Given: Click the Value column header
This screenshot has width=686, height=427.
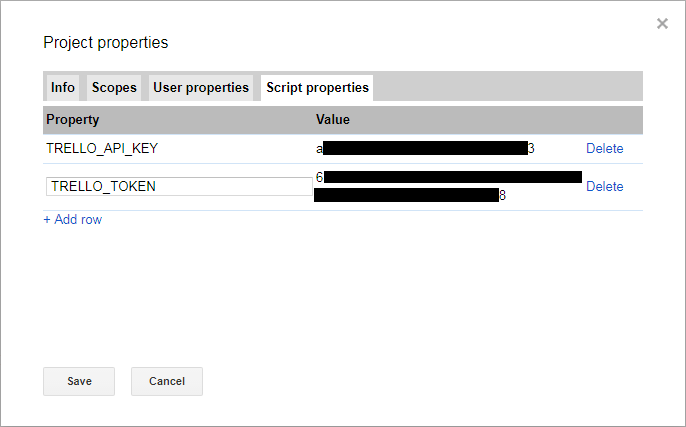Looking at the screenshot, I should [333, 120].
